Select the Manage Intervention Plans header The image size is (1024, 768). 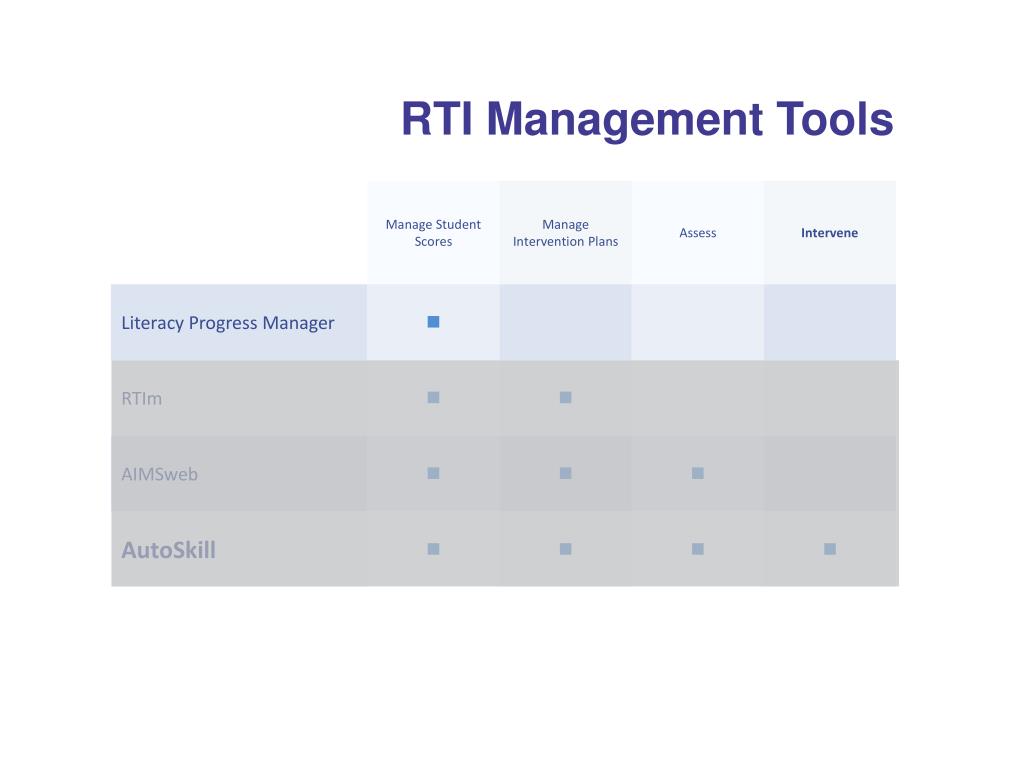point(565,232)
